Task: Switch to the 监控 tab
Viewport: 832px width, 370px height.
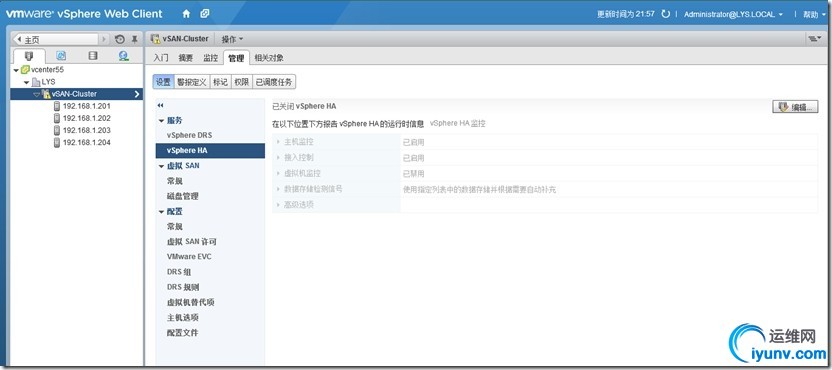Action: (x=211, y=58)
